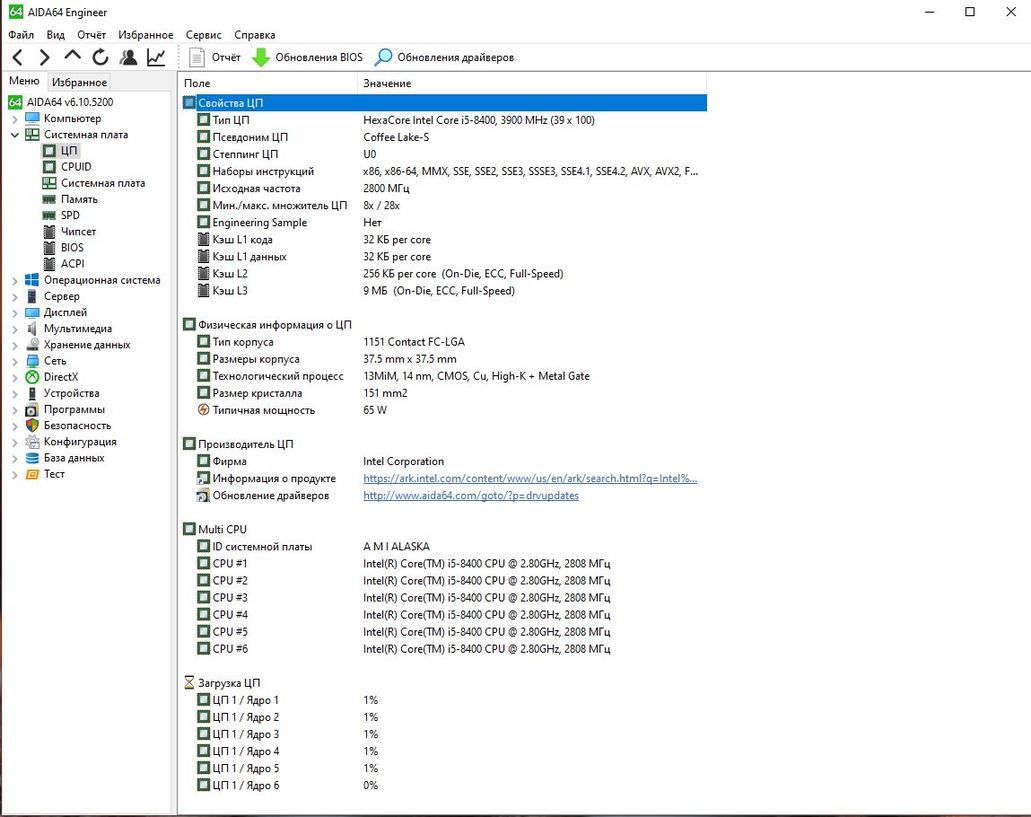
Task: Expand the Компьютер node chevron
Action: [x=14, y=119]
